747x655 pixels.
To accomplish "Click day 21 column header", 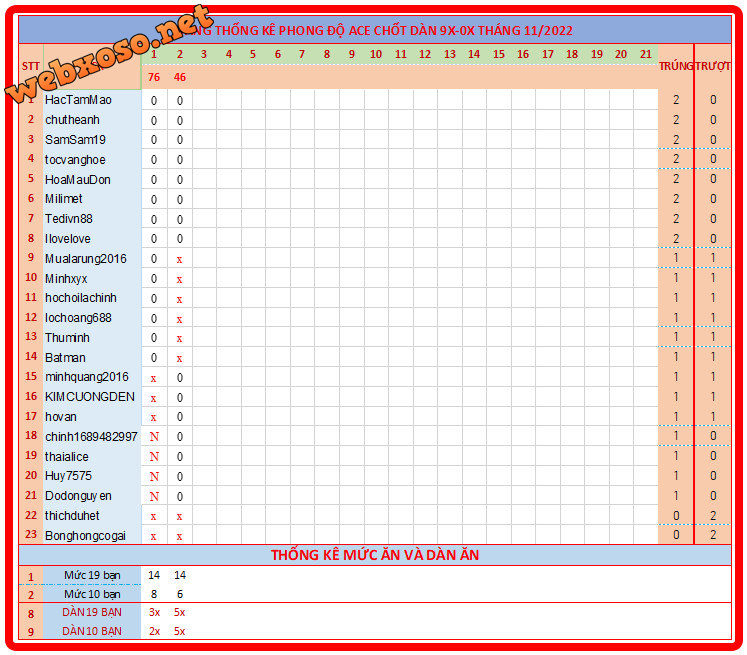I will coord(646,54).
